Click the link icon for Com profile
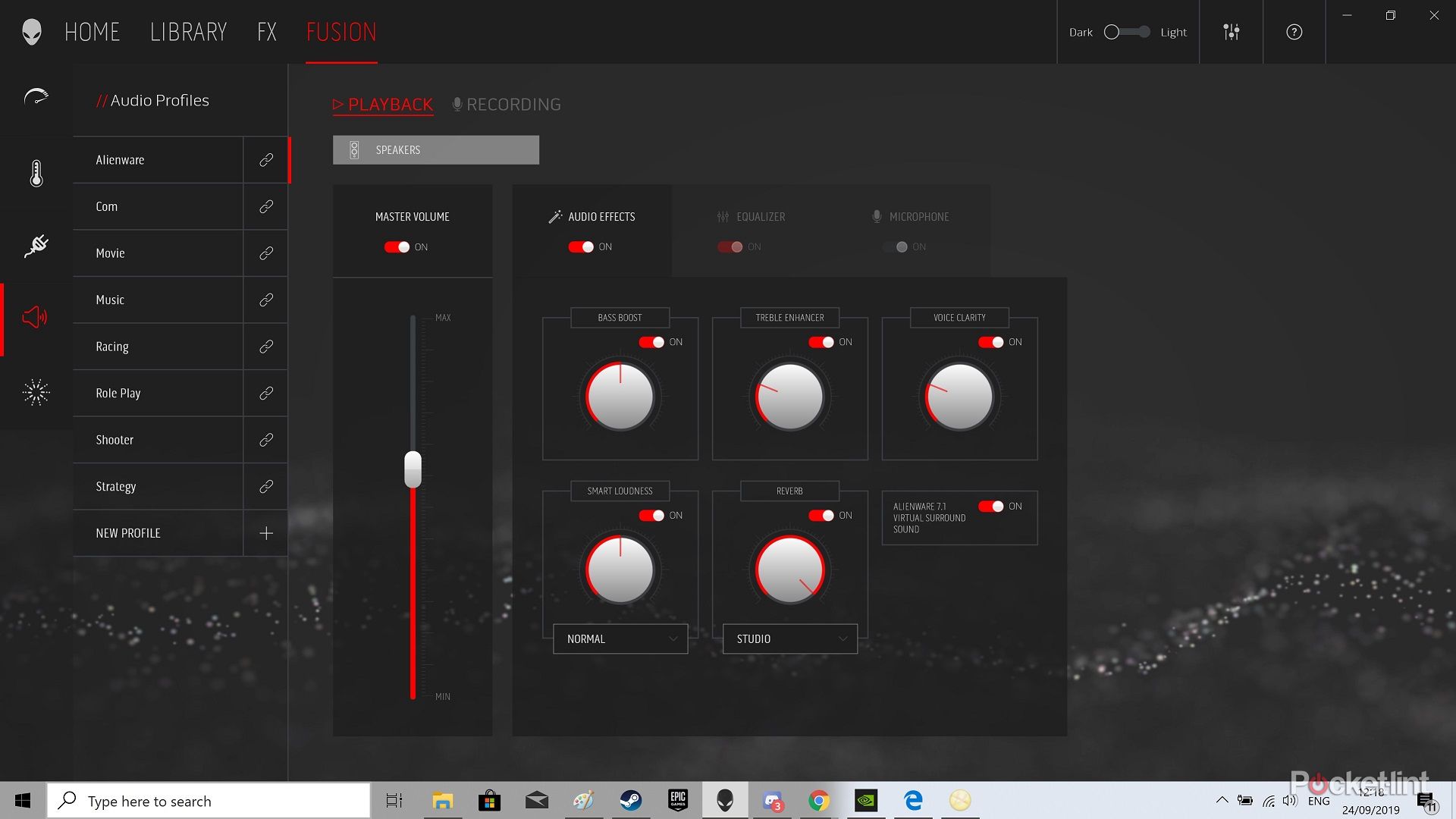 (x=266, y=206)
